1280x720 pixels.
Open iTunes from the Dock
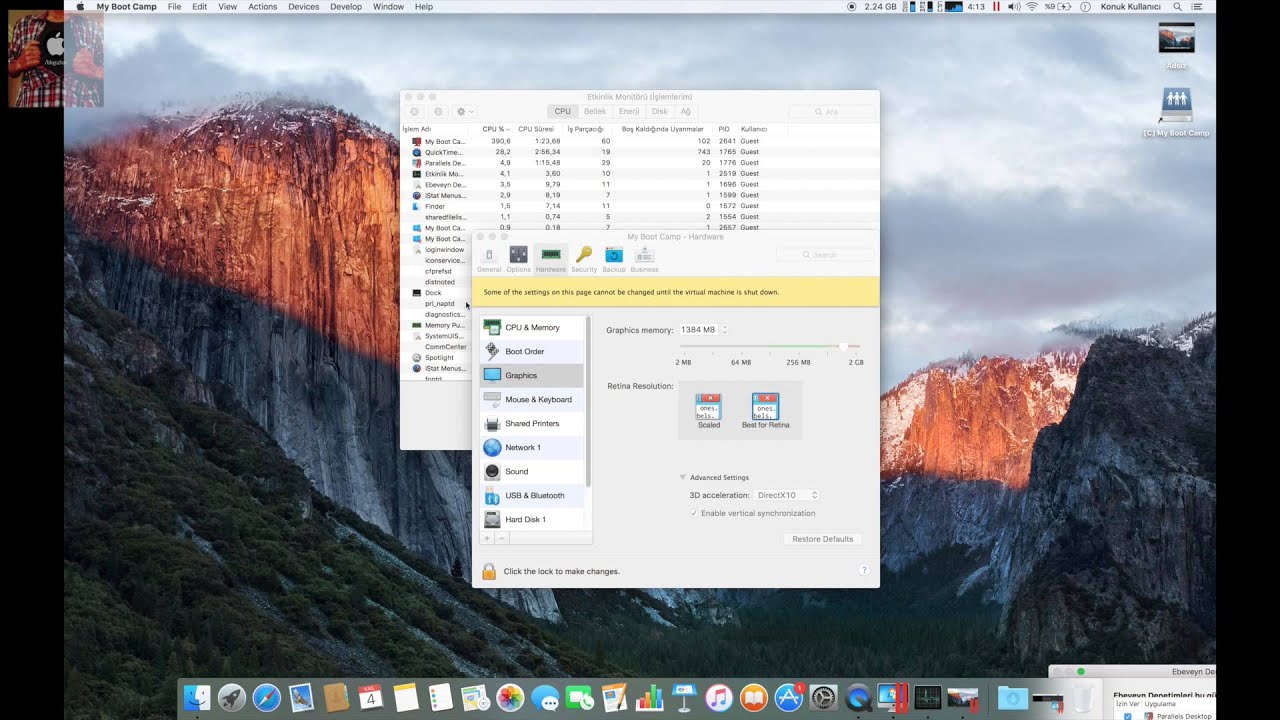tap(719, 697)
